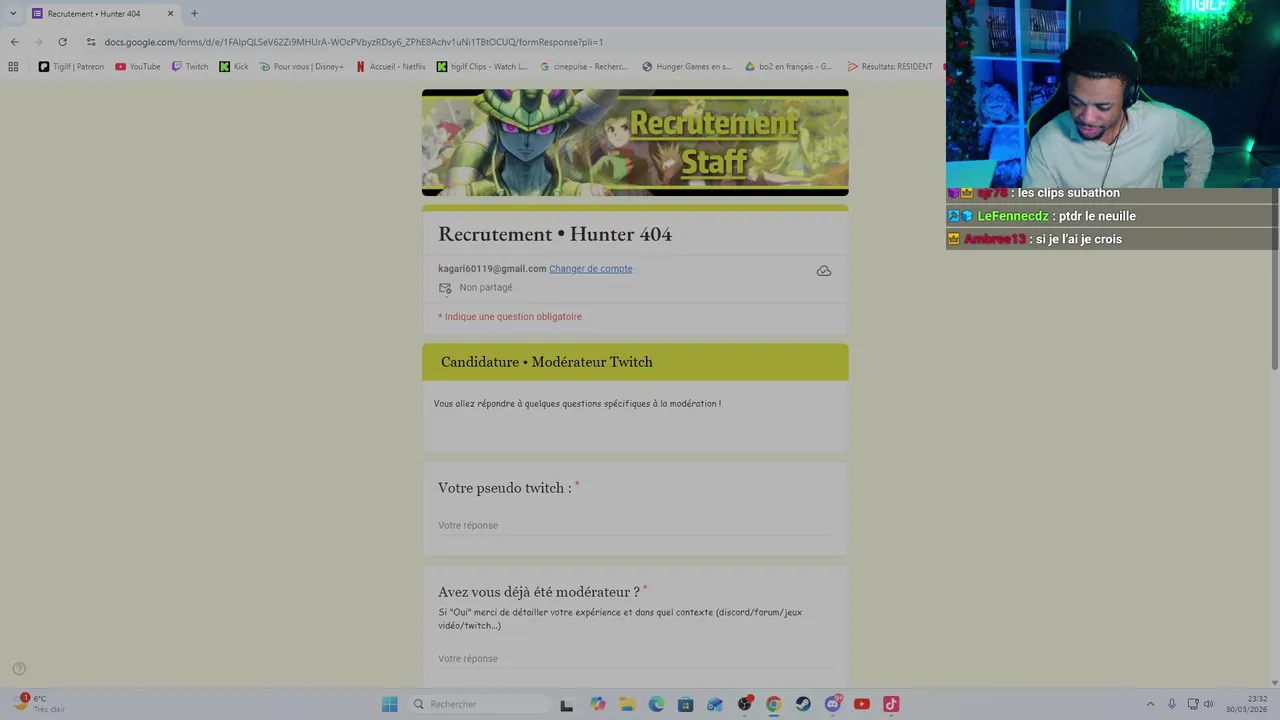Screen dimensions: 1280x720
Task: Open the Accueil - Netflix bookmark
Action: click(390, 67)
